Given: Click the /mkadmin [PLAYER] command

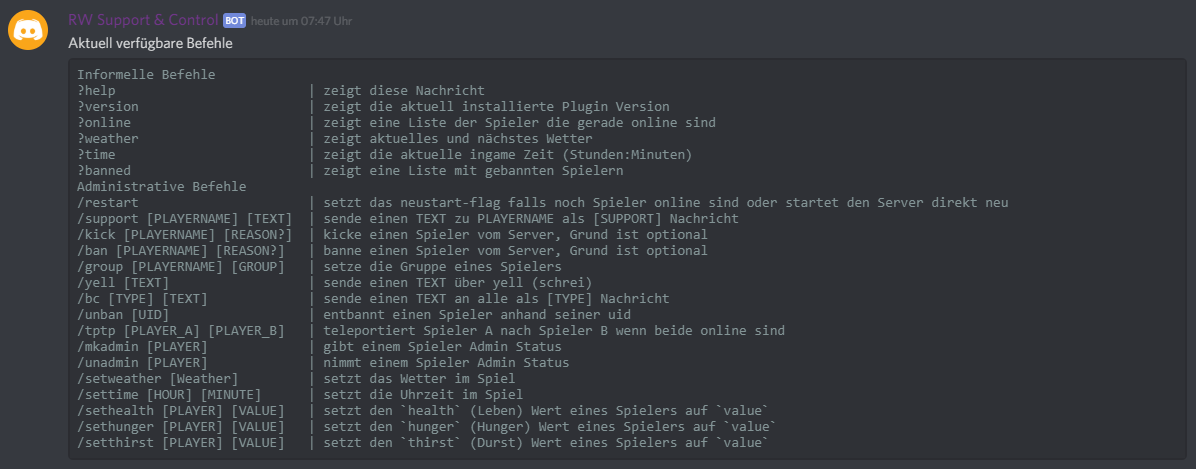Looking at the screenshot, I should pyautogui.click(x=142, y=347).
